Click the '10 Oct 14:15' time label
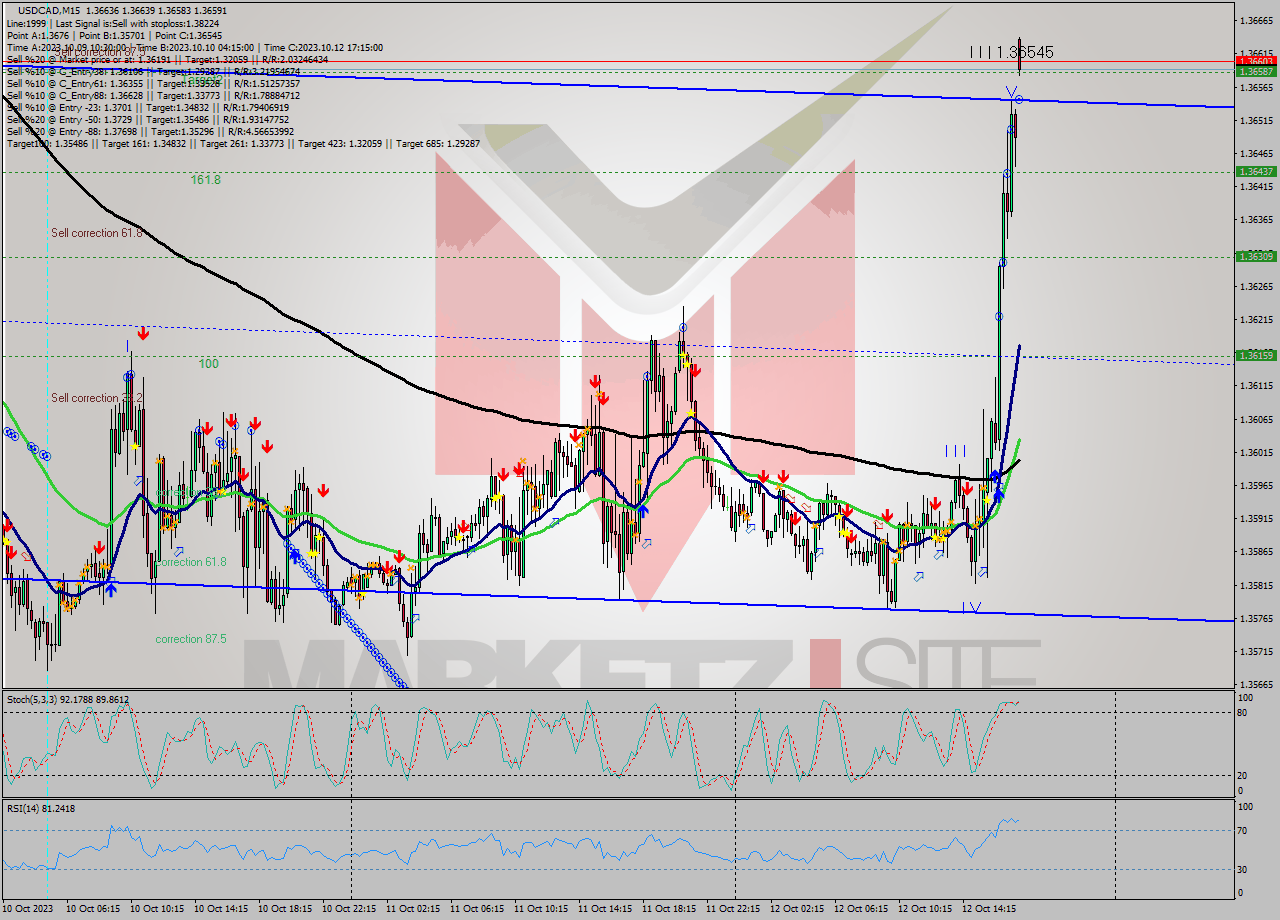The height and width of the screenshot is (920, 1280). coord(221,909)
